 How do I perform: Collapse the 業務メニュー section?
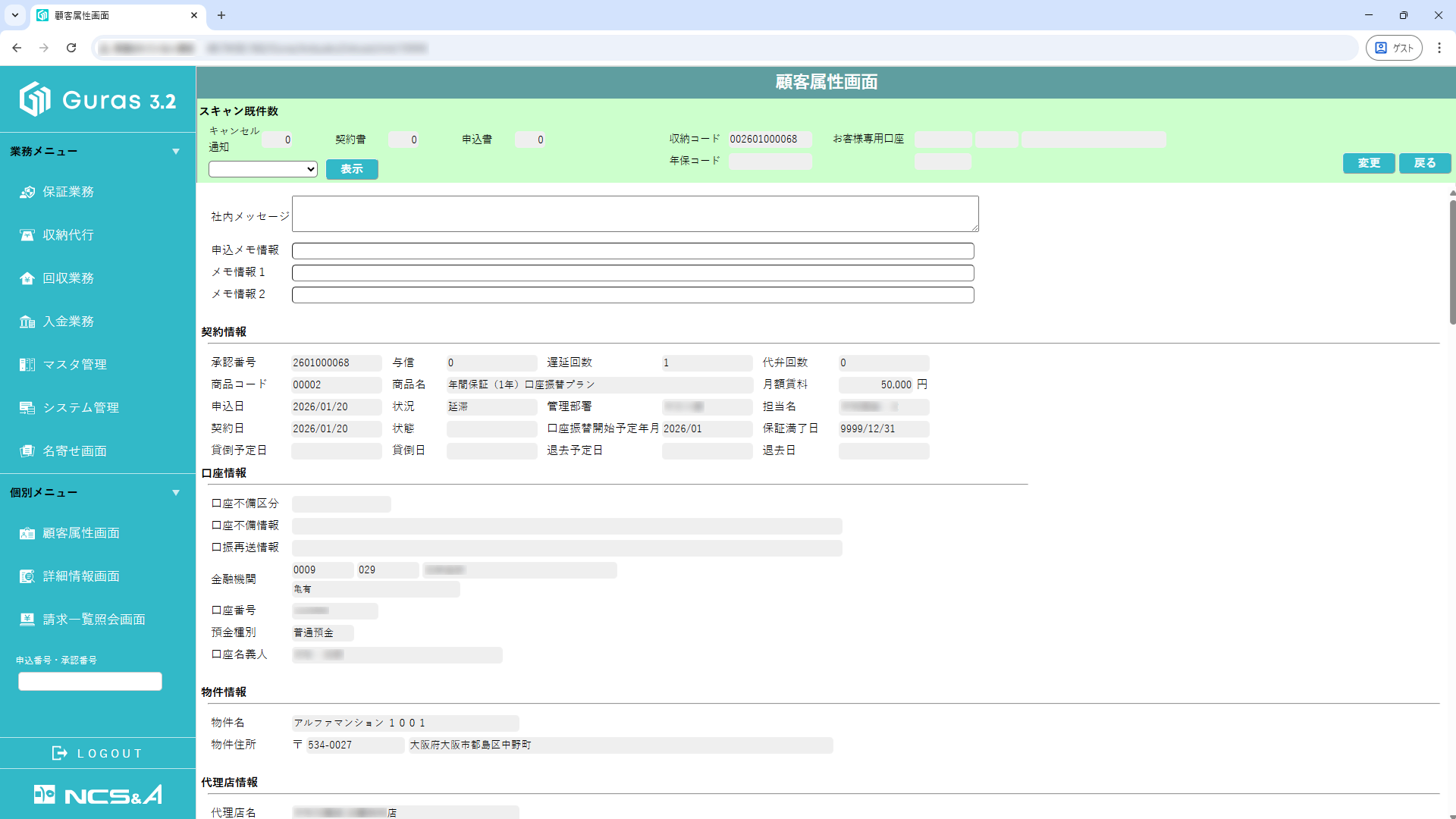tap(177, 151)
